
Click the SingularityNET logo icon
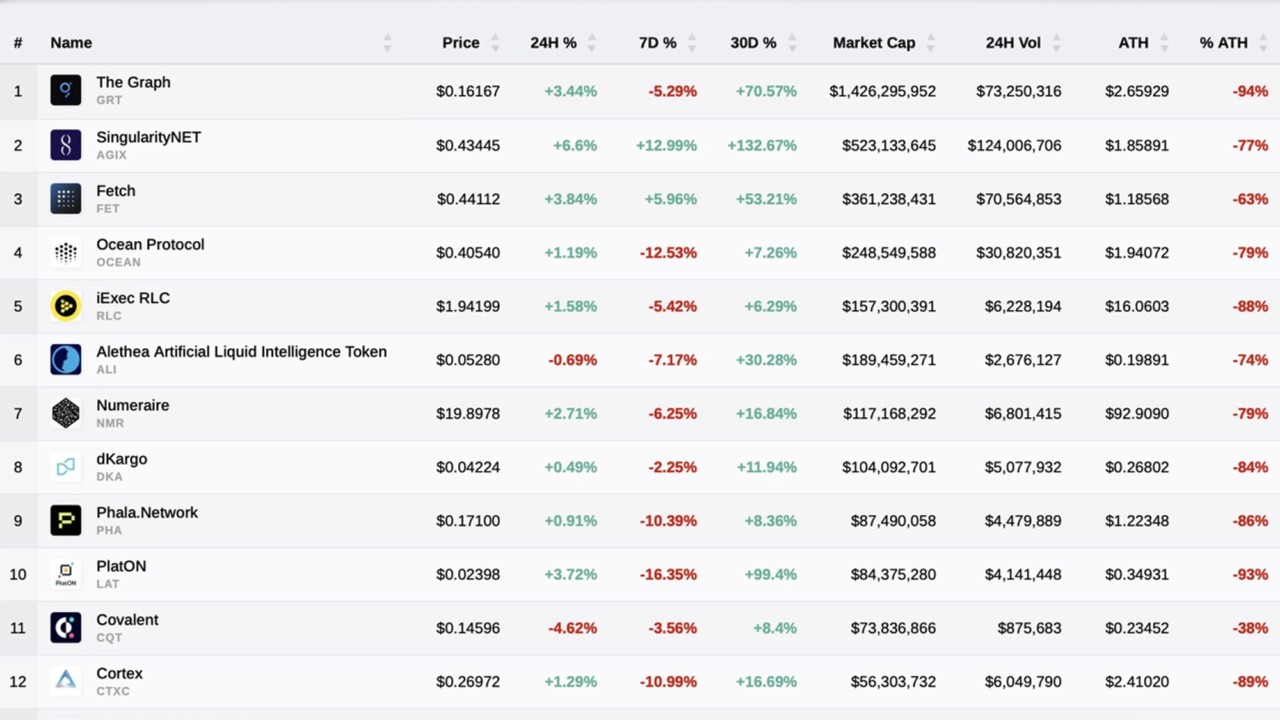65,144
